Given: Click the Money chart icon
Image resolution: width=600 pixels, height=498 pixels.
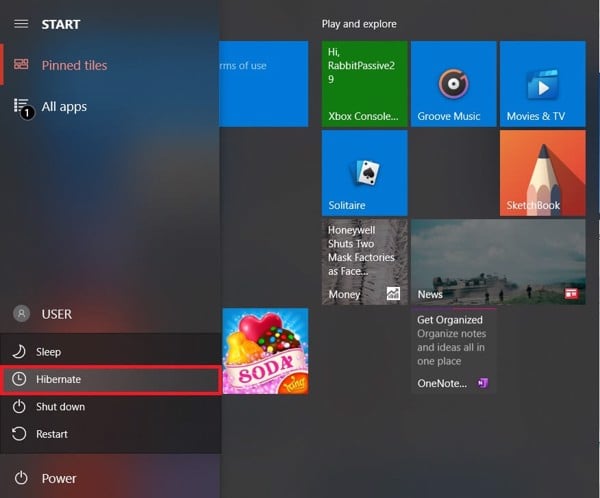Looking at the screenshot, I should click(x=393, y=294).
